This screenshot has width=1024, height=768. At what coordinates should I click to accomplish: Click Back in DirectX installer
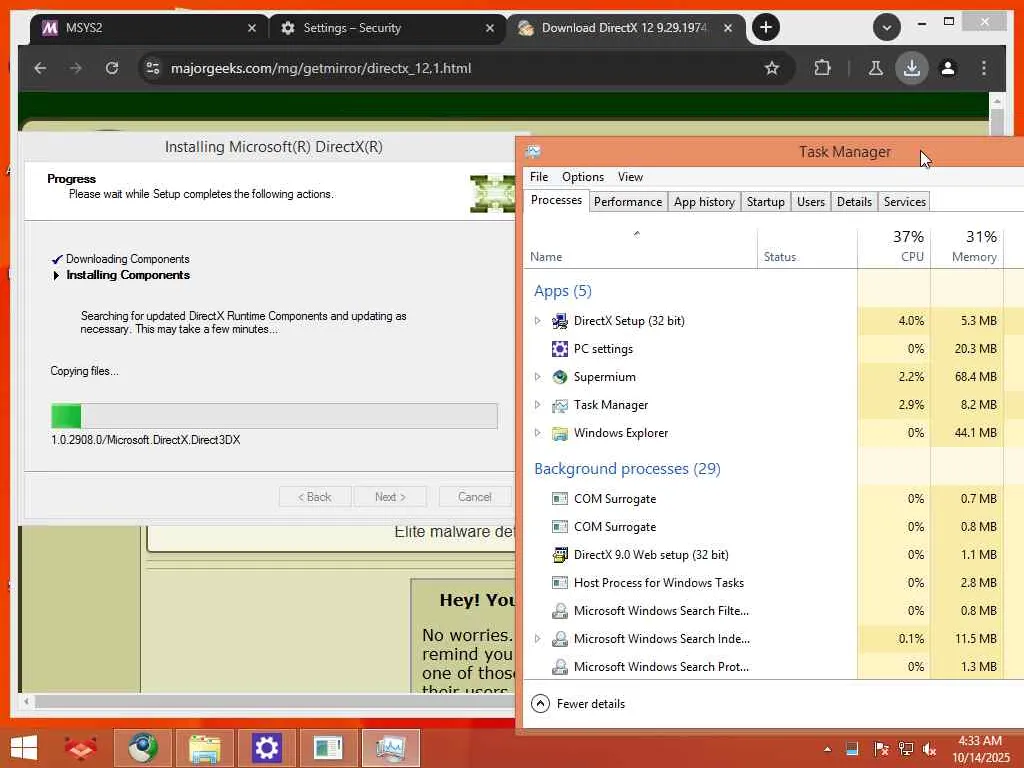[315, 497]
